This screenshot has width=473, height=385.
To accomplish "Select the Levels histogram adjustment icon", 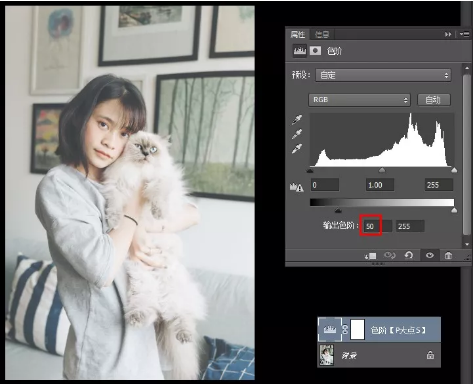I will (x=299, y=51).
